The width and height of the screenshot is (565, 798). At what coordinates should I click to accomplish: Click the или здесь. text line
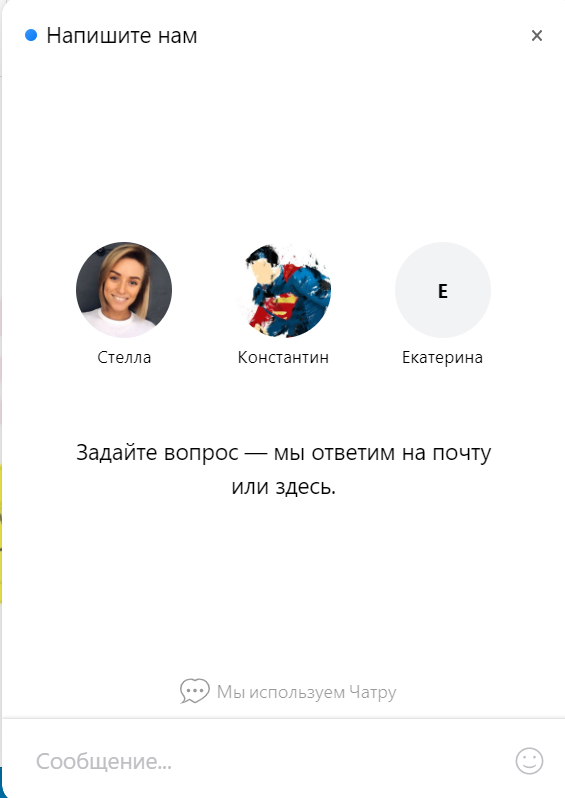pyautogui.click(x=284, y=487)
